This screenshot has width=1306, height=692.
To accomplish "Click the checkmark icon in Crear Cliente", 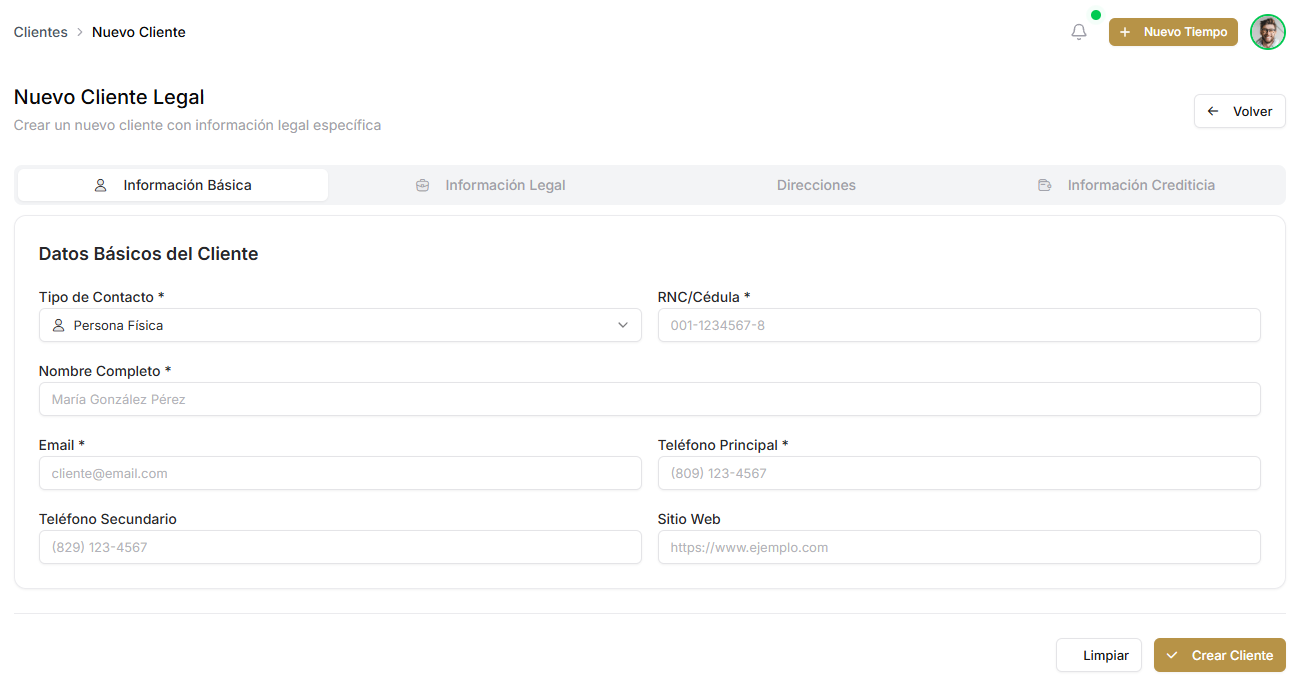I will [x=1172, y=655].
